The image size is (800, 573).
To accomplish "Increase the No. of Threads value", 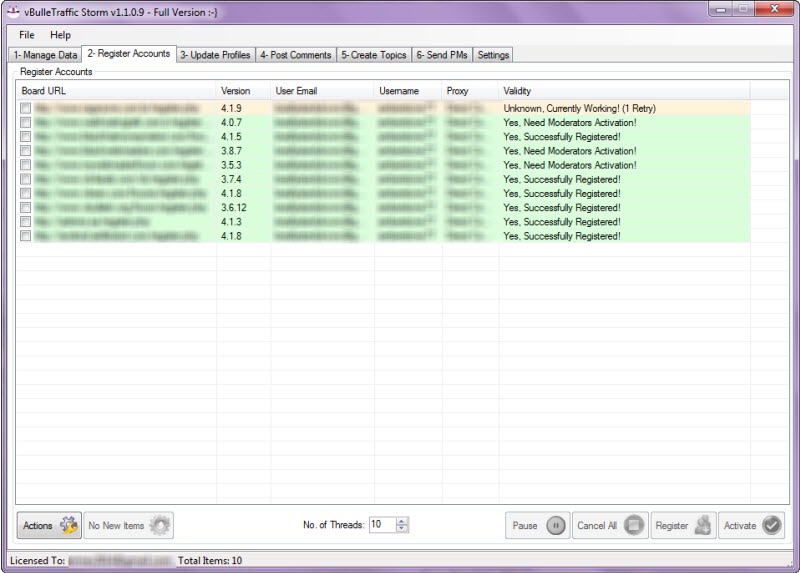I will (x=402, y=521).
